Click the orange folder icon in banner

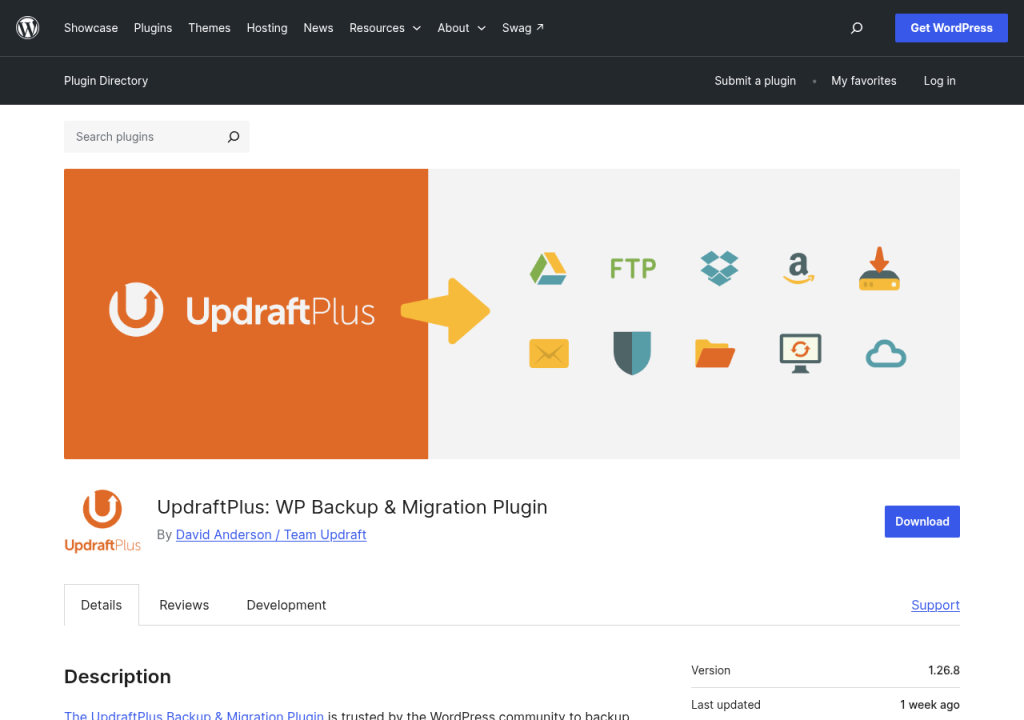tap(715, 353)
